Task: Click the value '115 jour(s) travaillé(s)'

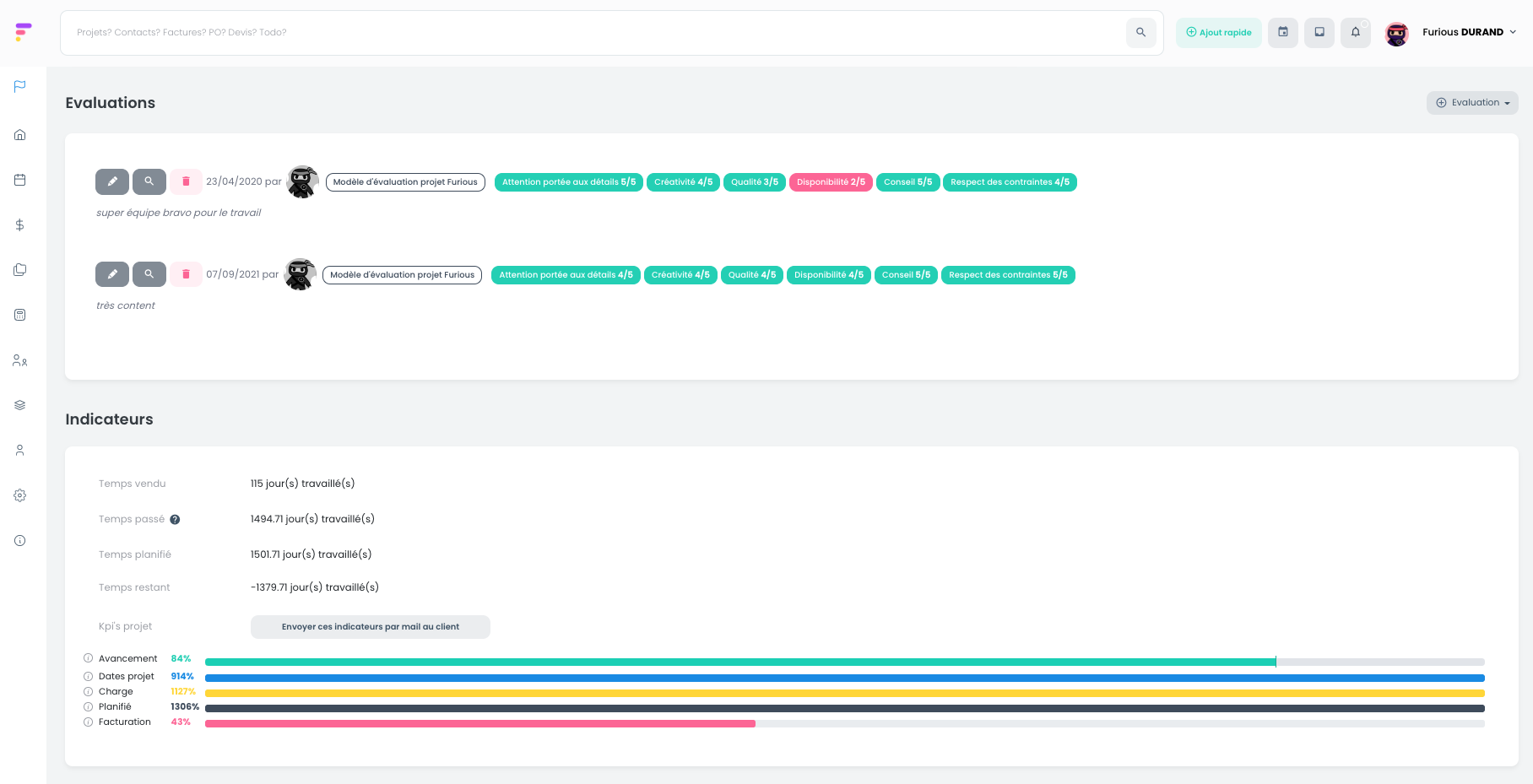Action: 302,484
